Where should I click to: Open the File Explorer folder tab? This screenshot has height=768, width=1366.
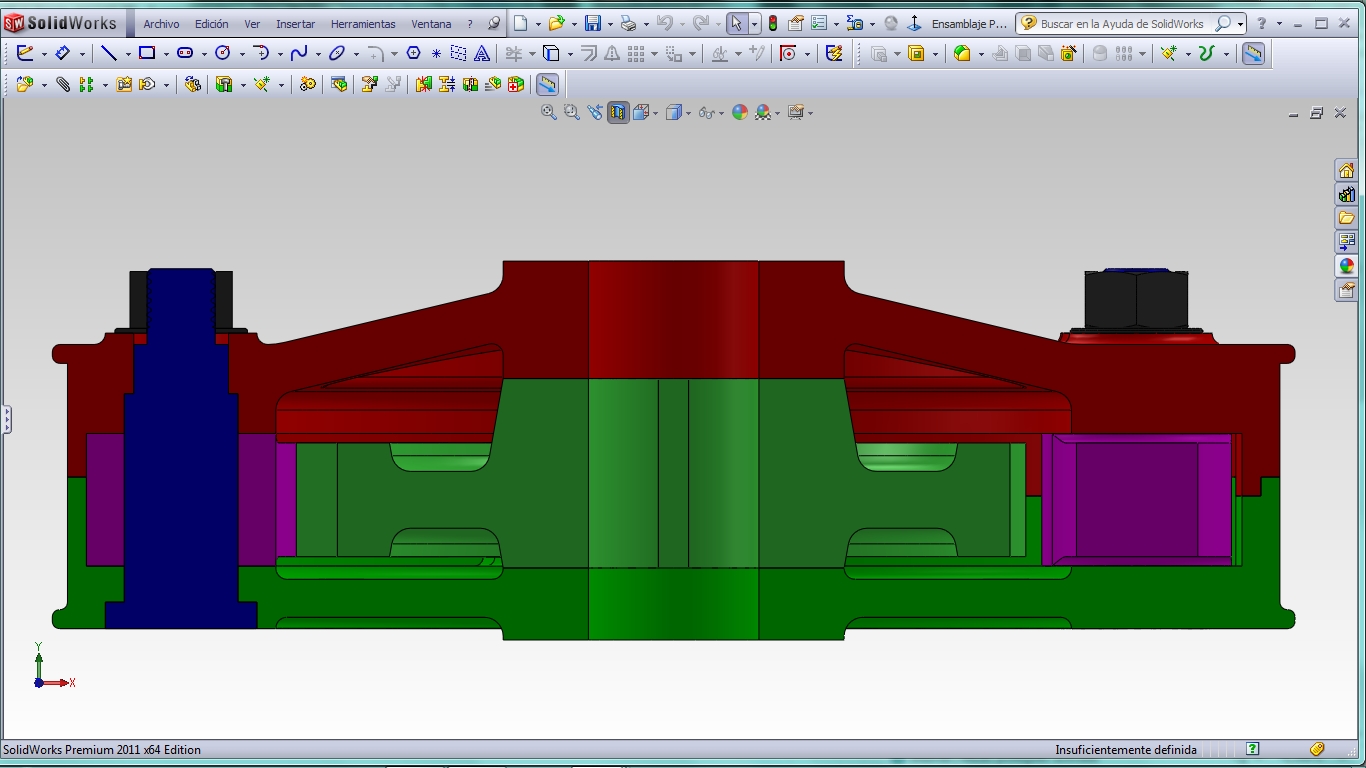(1346, 218)
